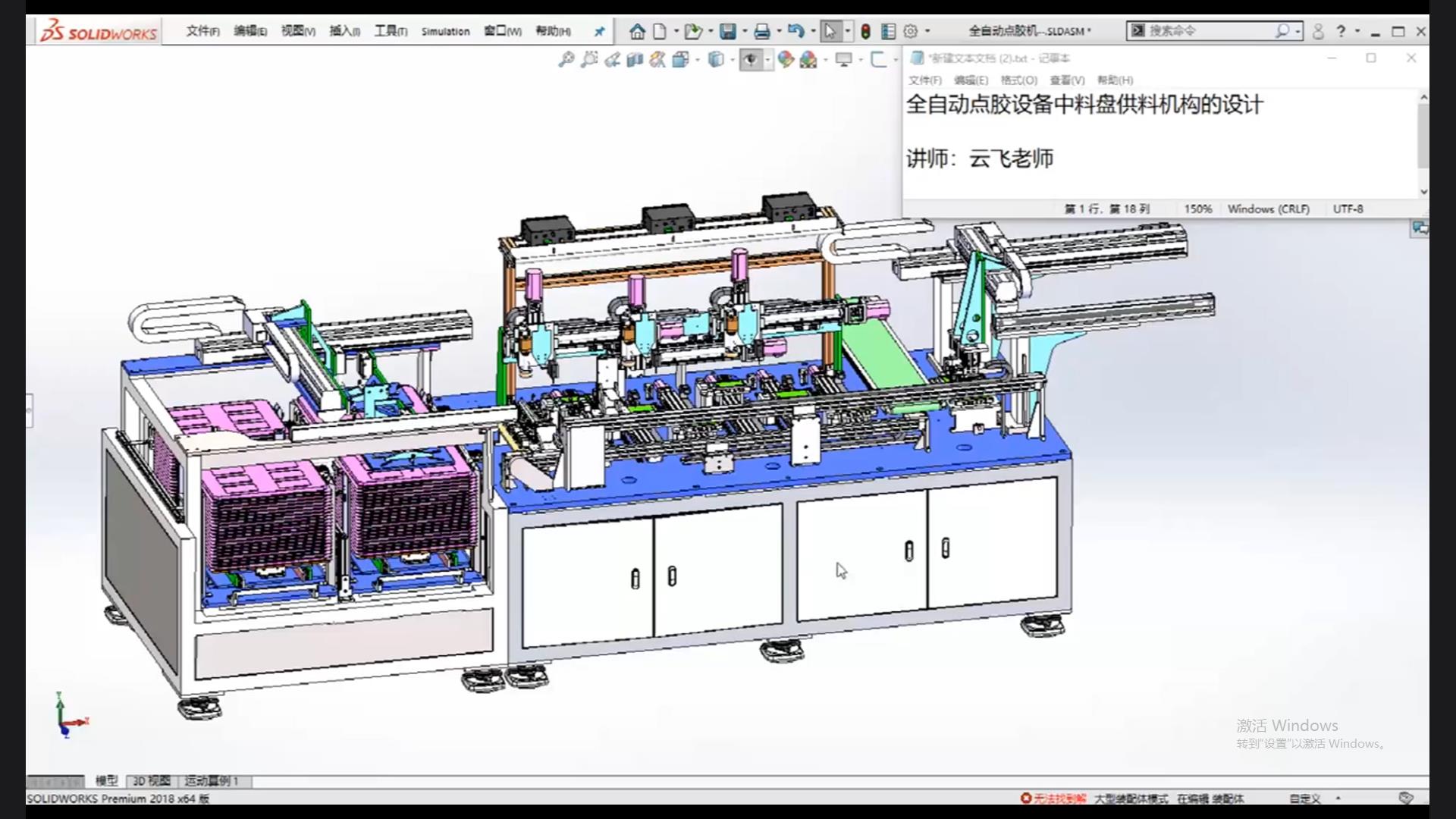This screenshot has width=1456, height=819.
Task: Open the SolidWorks 文件(F) menu
Action: (x=203, y=31)
